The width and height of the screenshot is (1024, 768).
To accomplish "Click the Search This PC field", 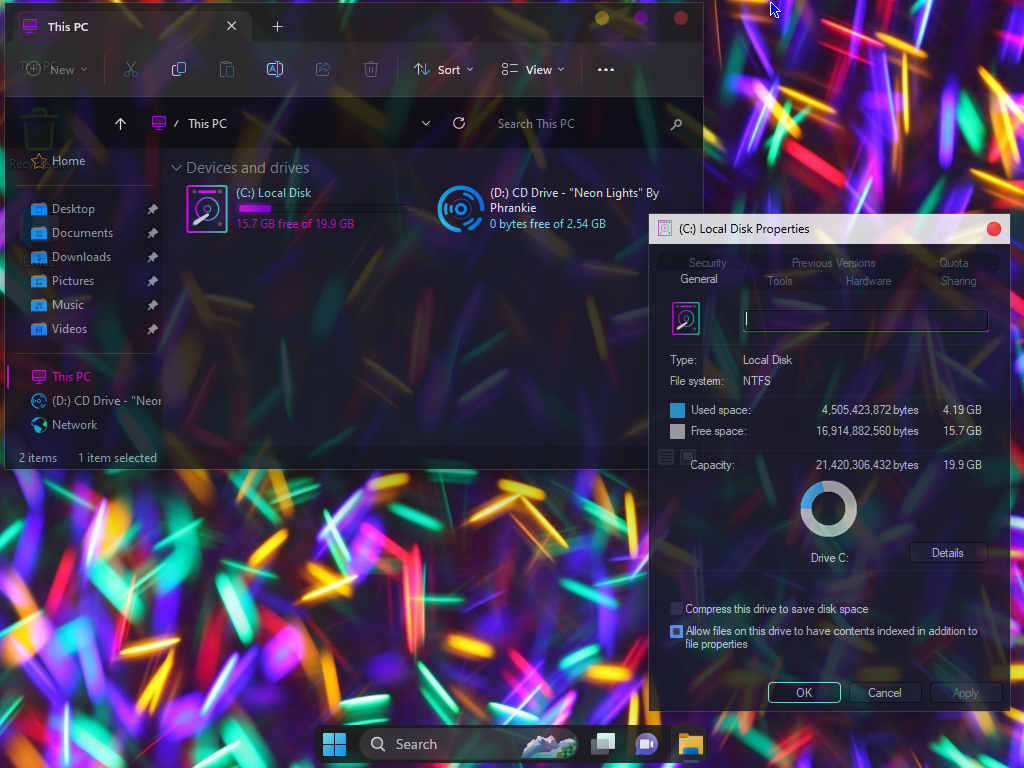I will [580, 123].
